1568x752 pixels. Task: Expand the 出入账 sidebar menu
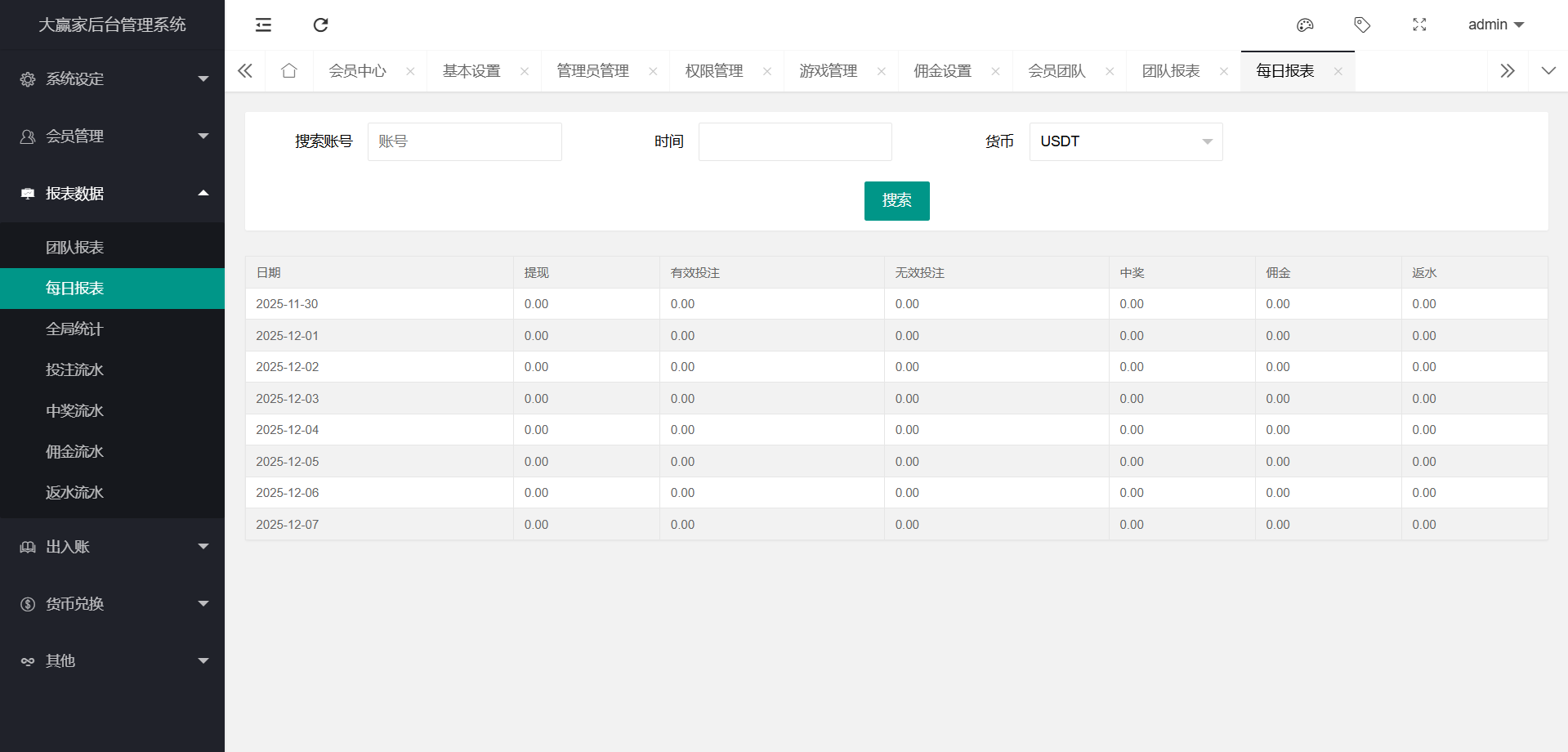click(x=112, y=547)
